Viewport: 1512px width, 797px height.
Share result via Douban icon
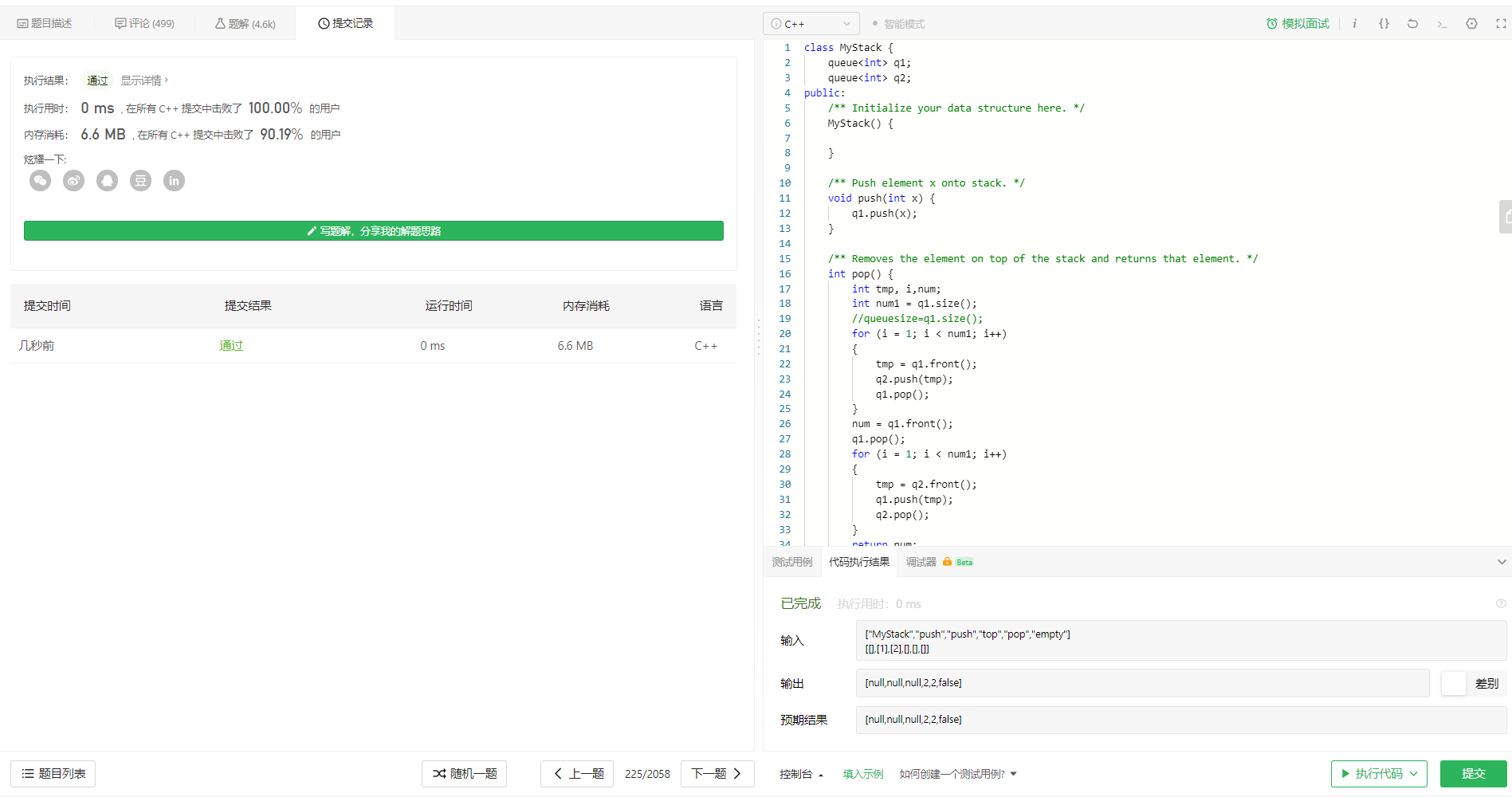pos(140,181)
